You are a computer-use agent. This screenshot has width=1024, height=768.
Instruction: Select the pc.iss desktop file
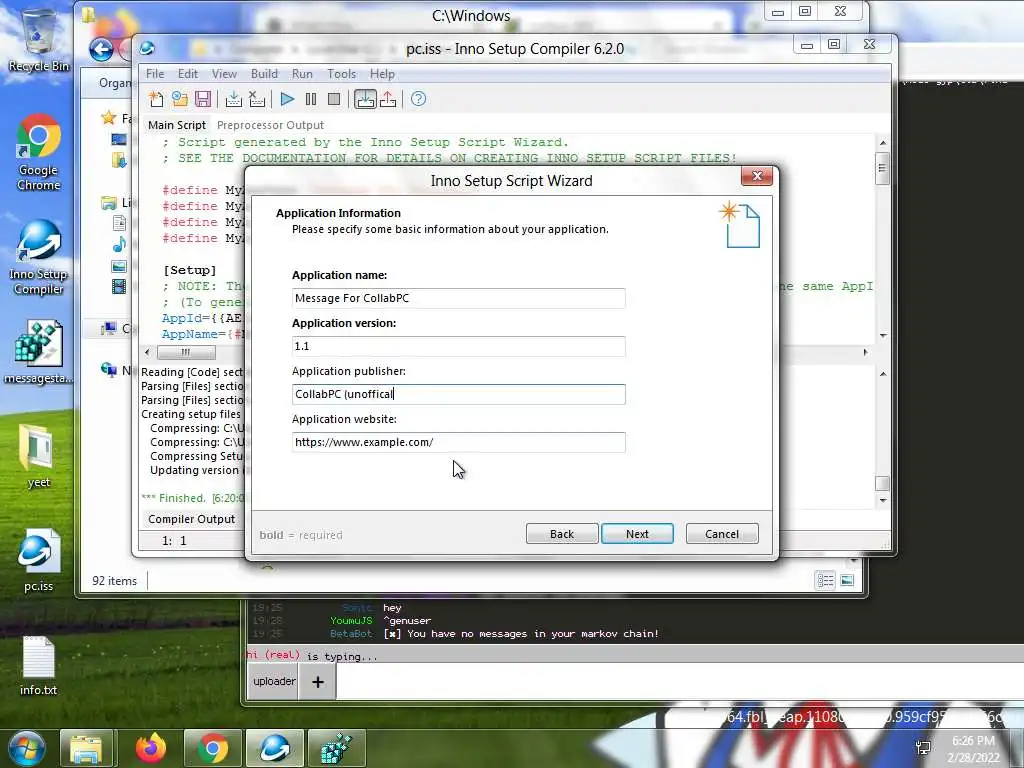click(39, 560)
